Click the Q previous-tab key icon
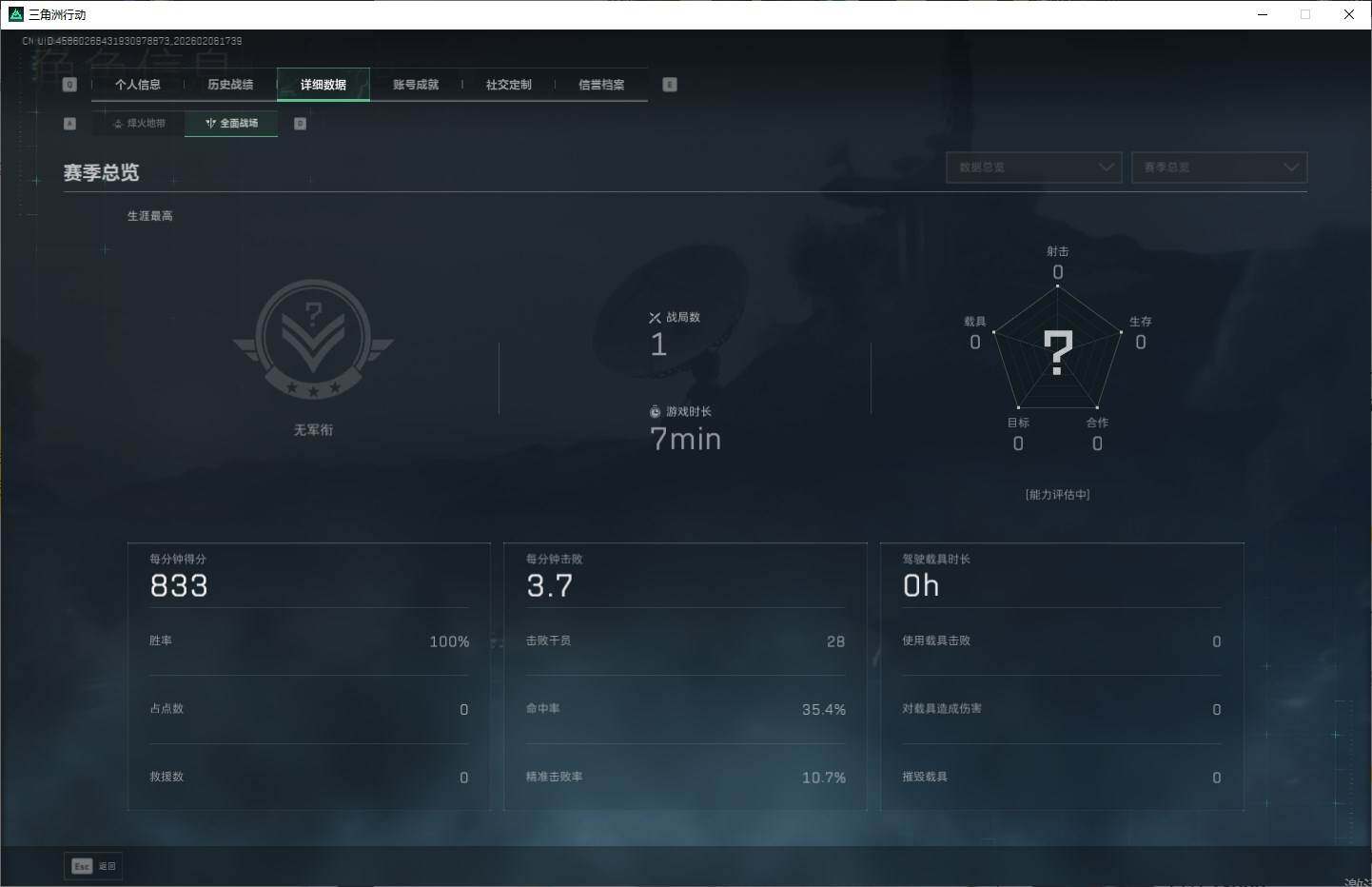Viewport: 1372px width, 887px height. pyautogui.click(x=69, y=85)
